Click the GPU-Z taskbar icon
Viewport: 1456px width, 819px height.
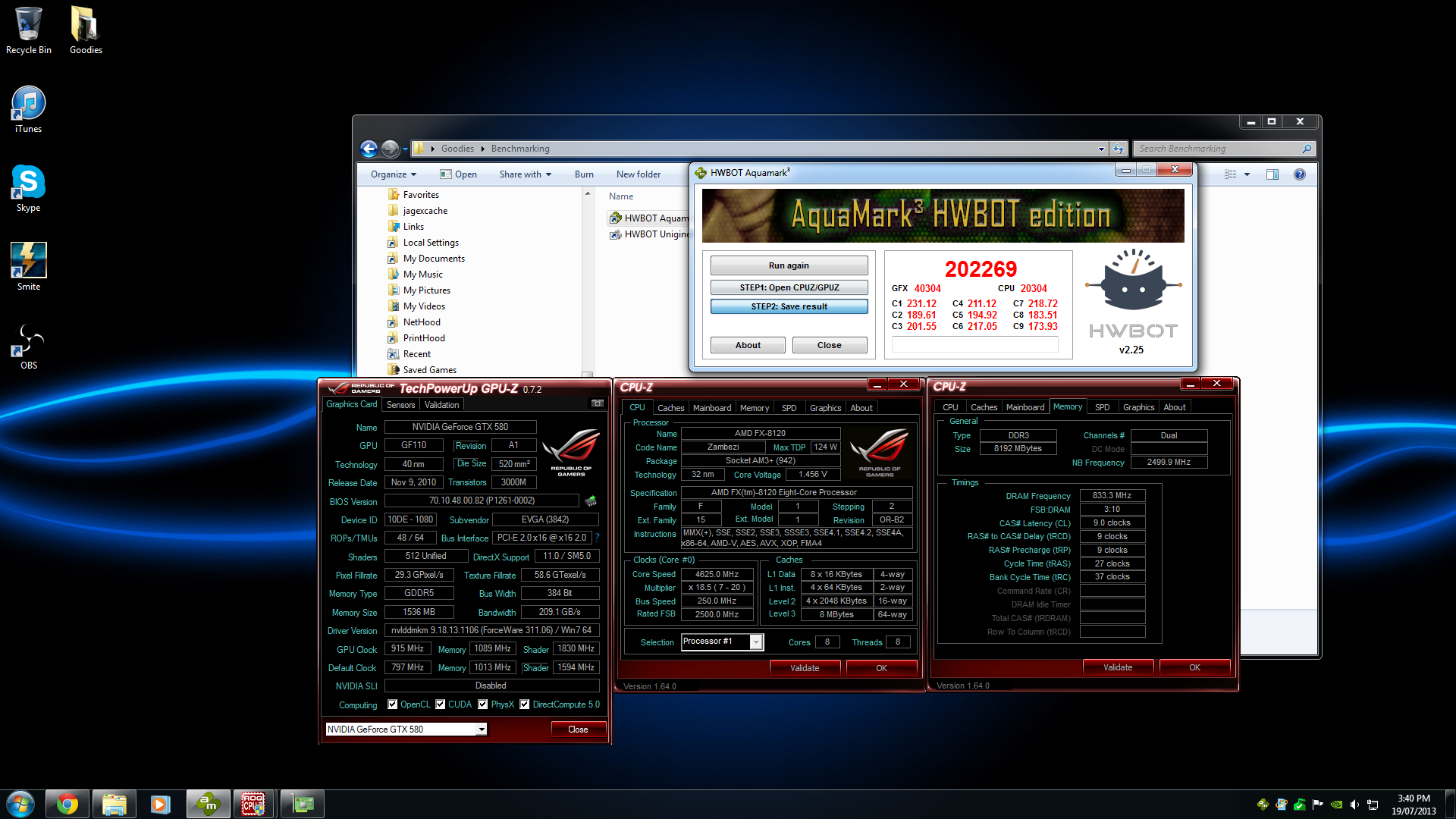click(303, 804)
